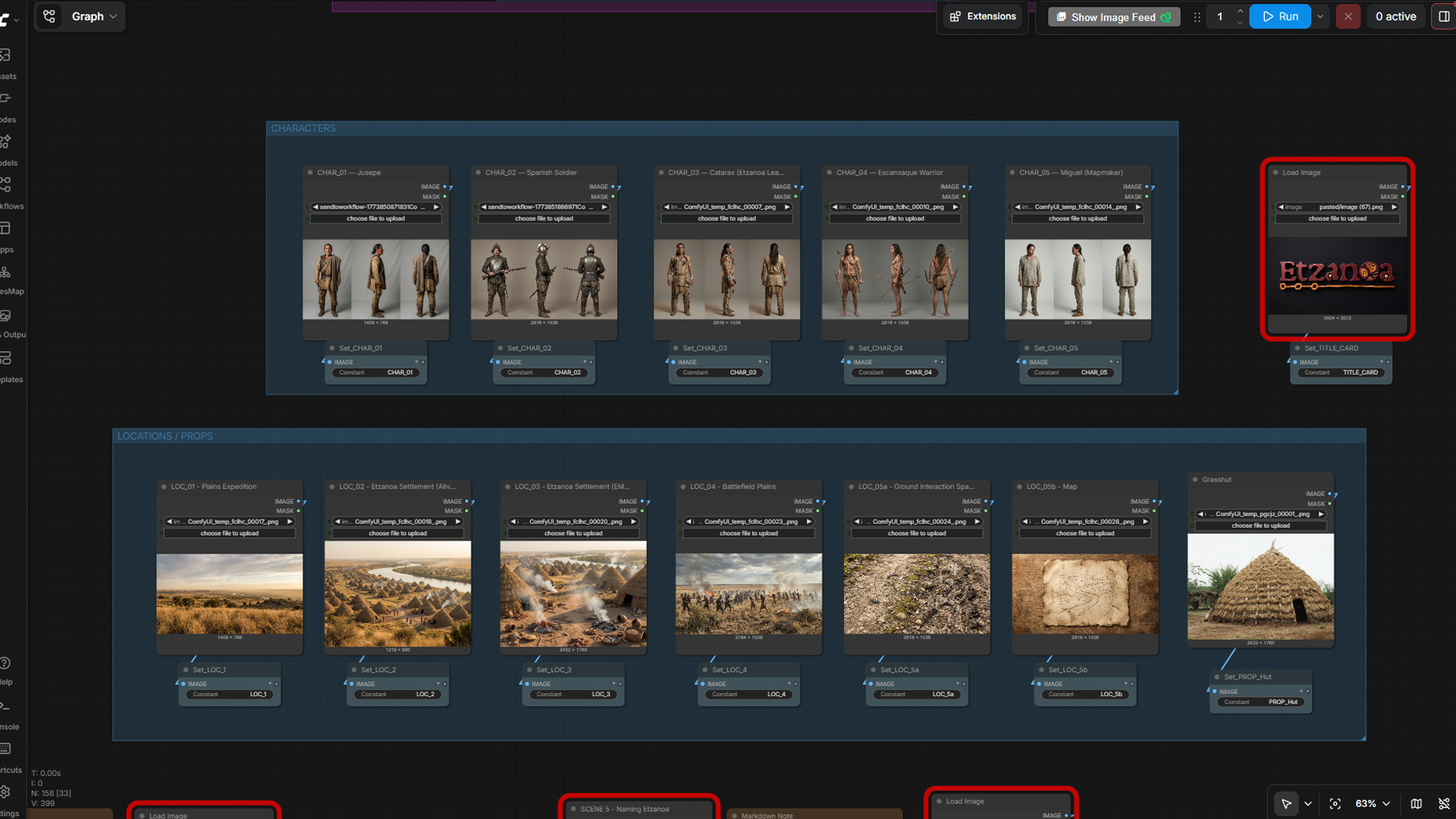Collapse the CHAR_01 — Jusepe node dot
This screenshot has height=819, width=1456.
310,172
